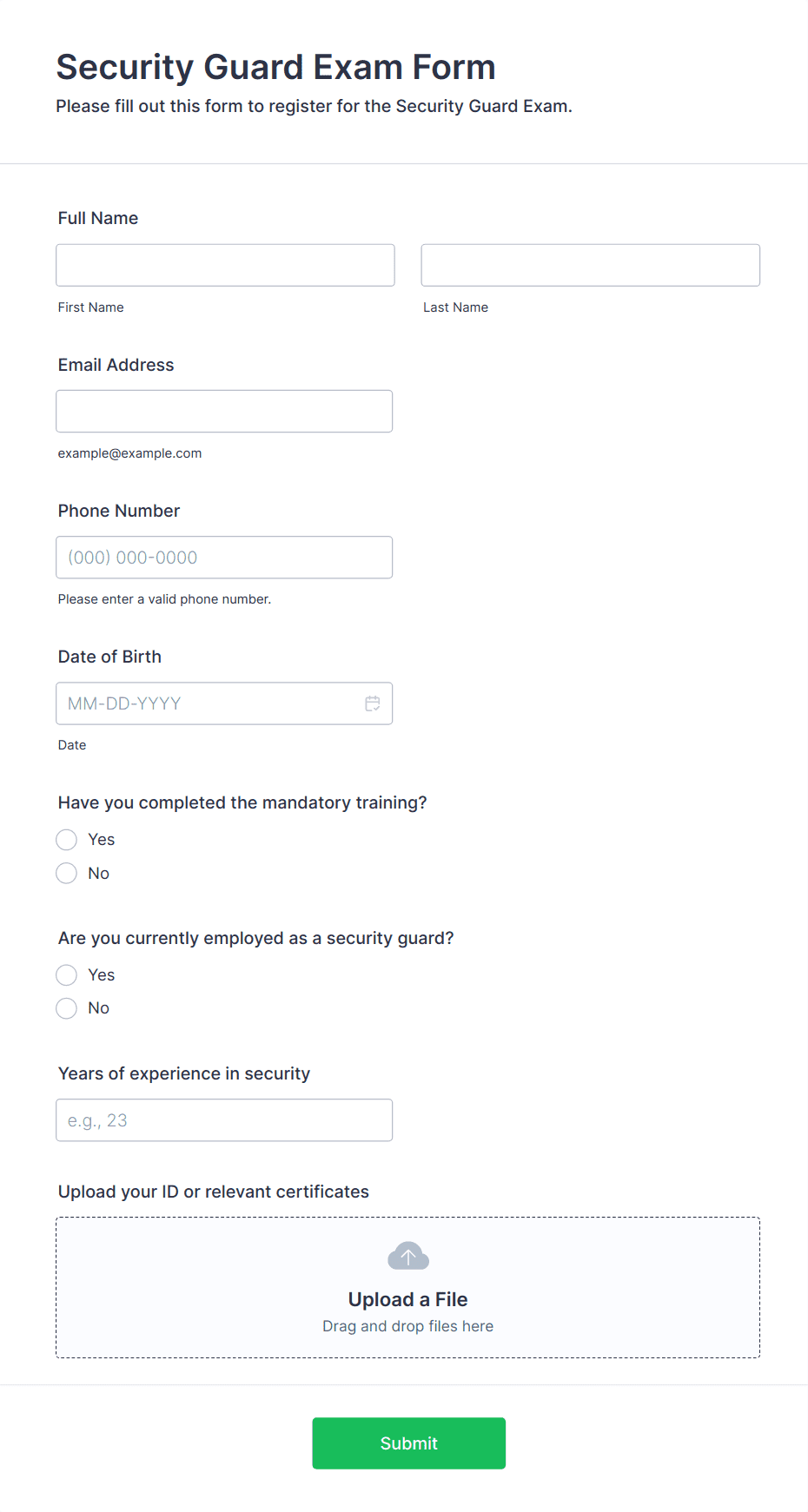Choose Yes for currently employed as guard
Screen dimensions: 808x1512
(x=67, y=975)
